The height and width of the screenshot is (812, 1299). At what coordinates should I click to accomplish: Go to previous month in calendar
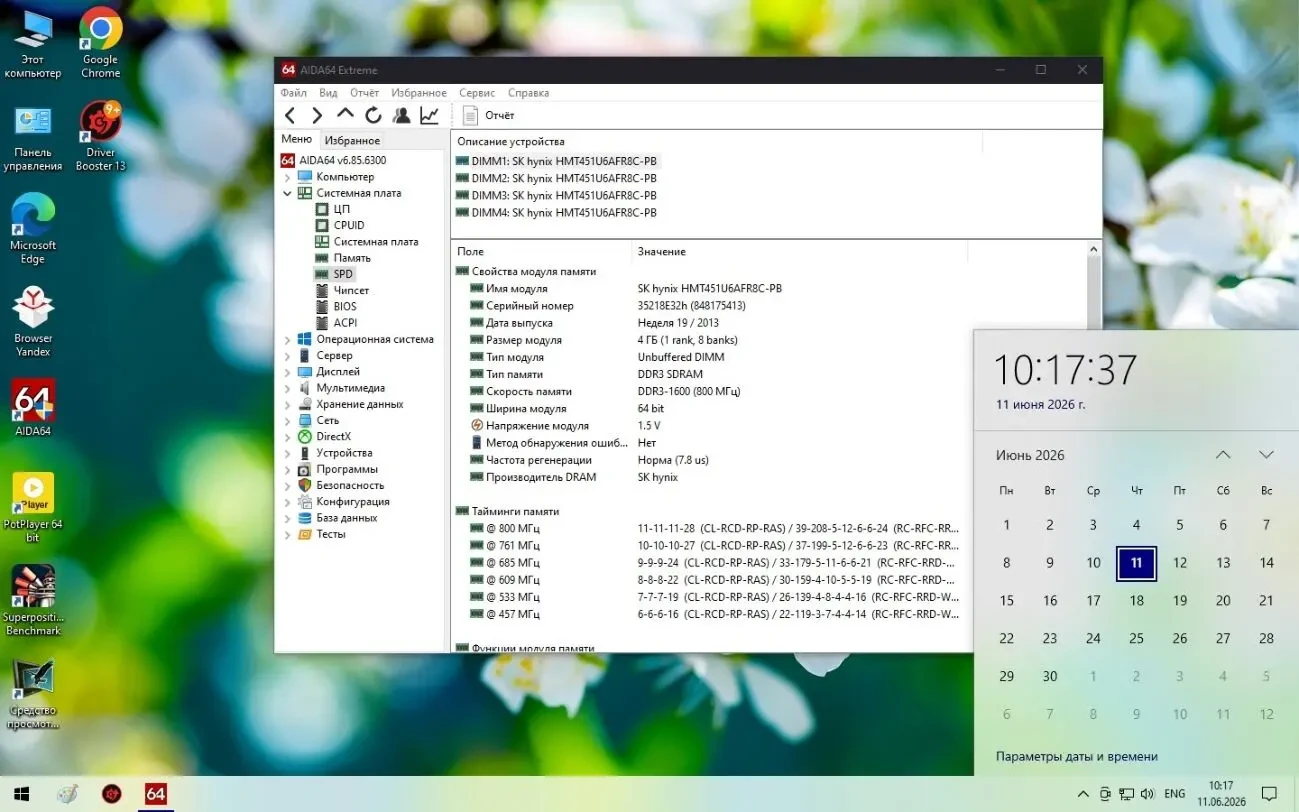pos(1223,455)
